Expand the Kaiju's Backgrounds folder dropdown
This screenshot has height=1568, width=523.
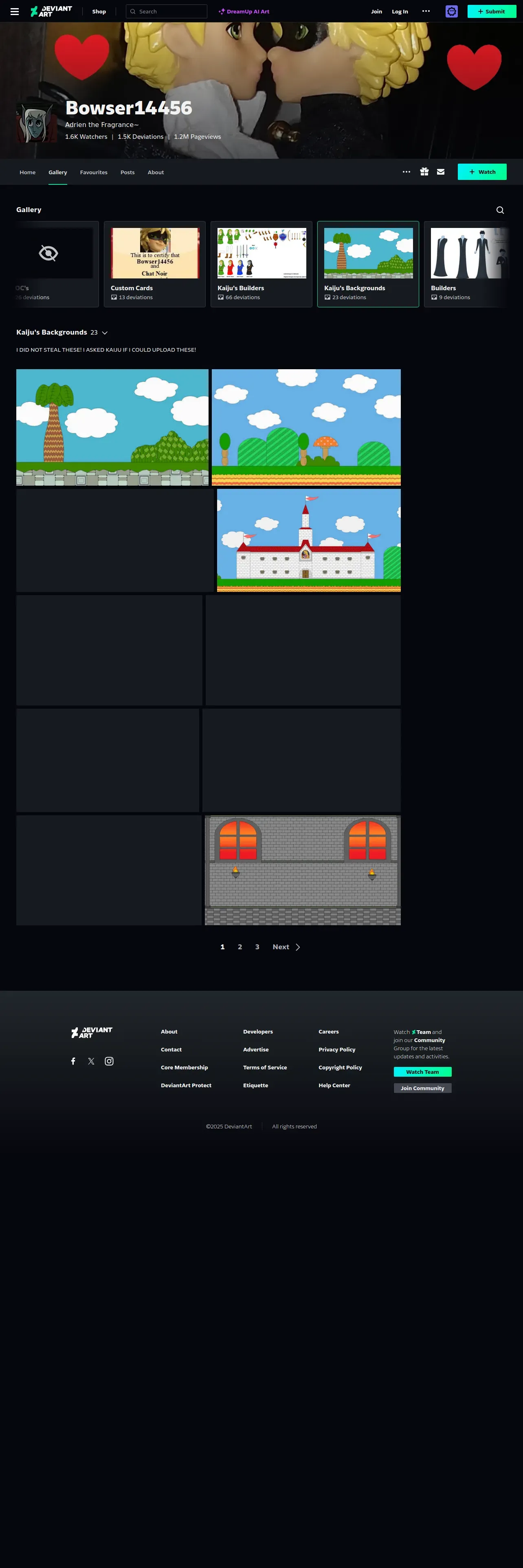[x=105, y=333]
